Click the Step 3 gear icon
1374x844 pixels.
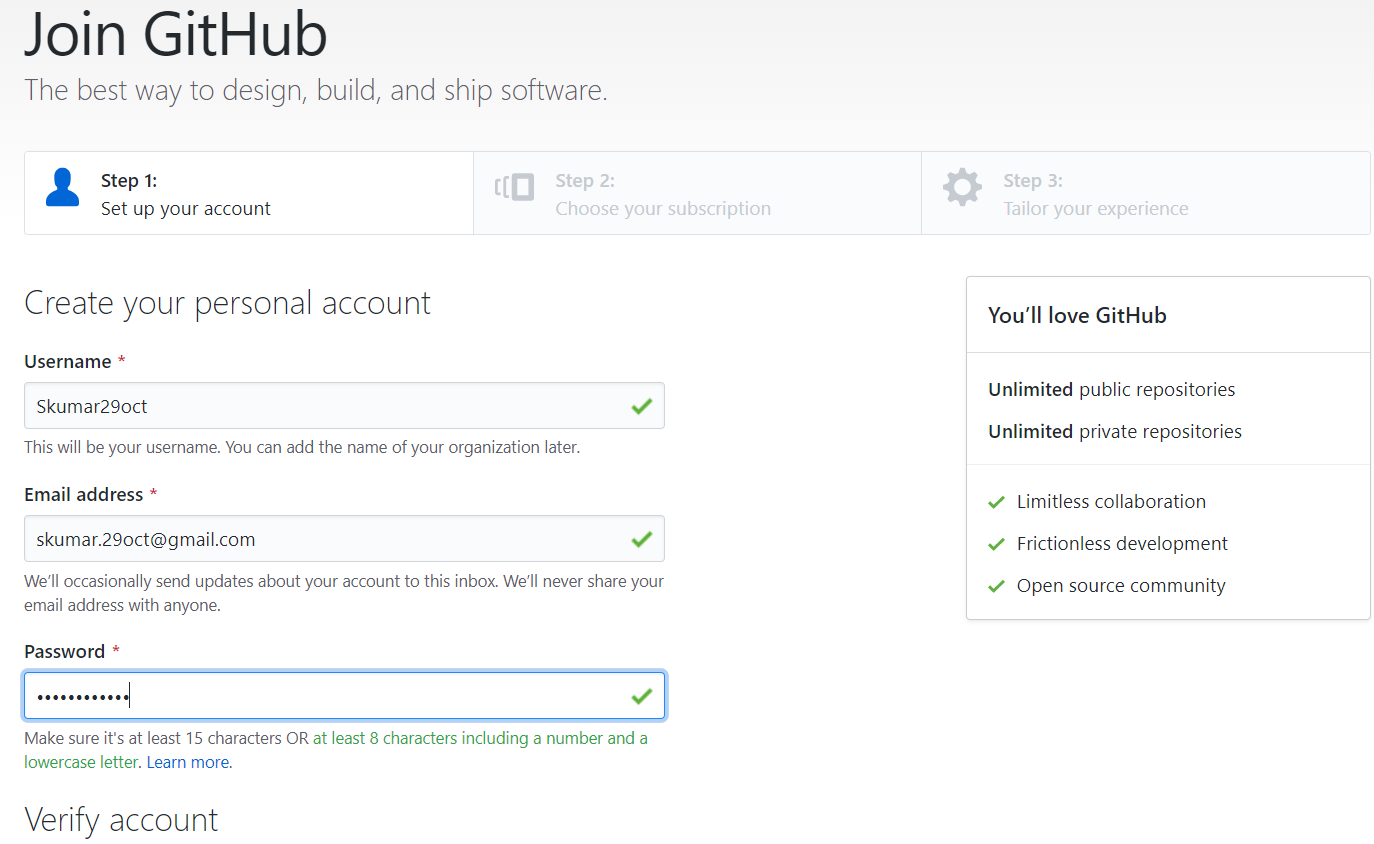962,187
